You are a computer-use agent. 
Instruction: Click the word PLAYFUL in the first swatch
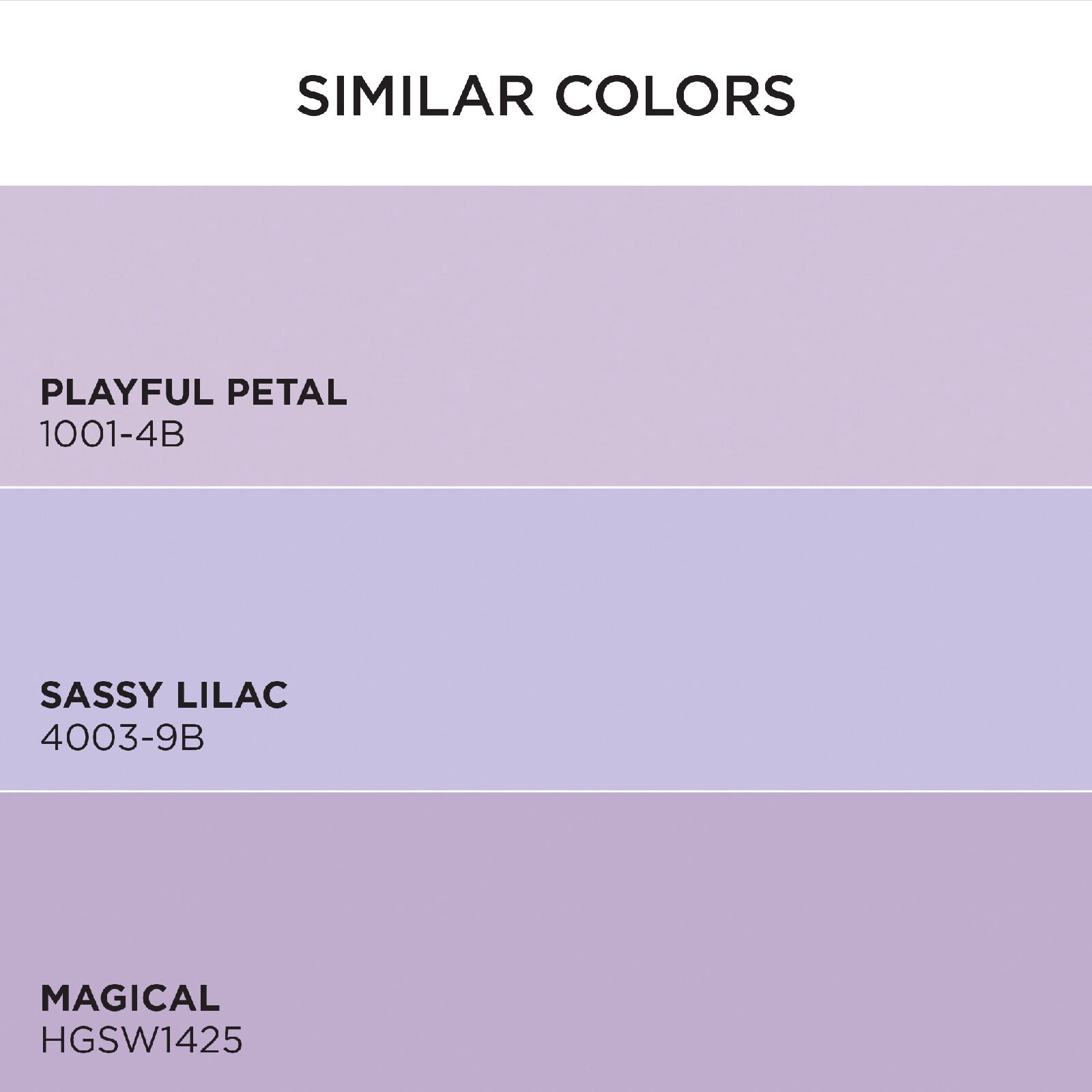(128, 392)
